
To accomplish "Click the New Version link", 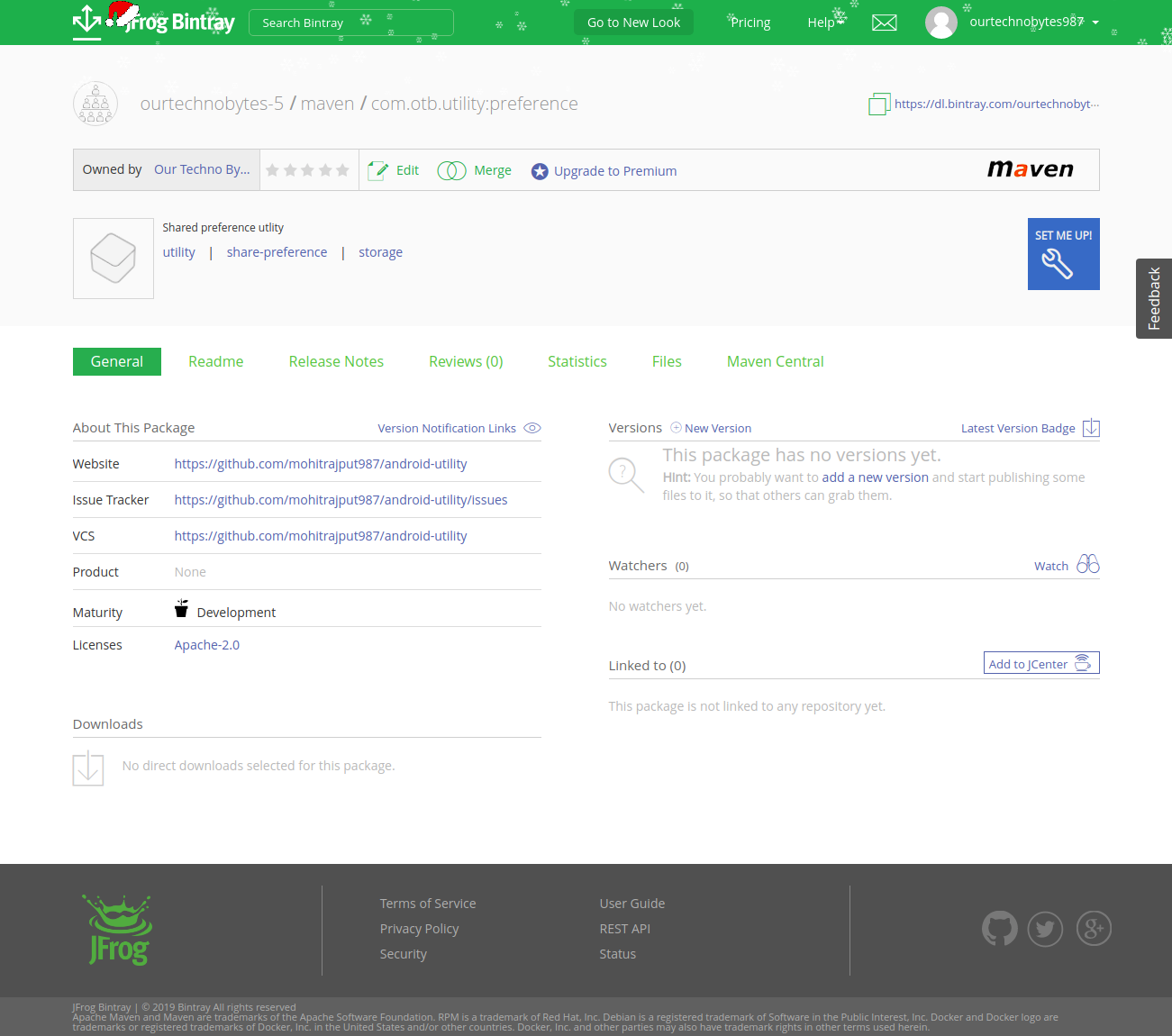I will point(718,428).
